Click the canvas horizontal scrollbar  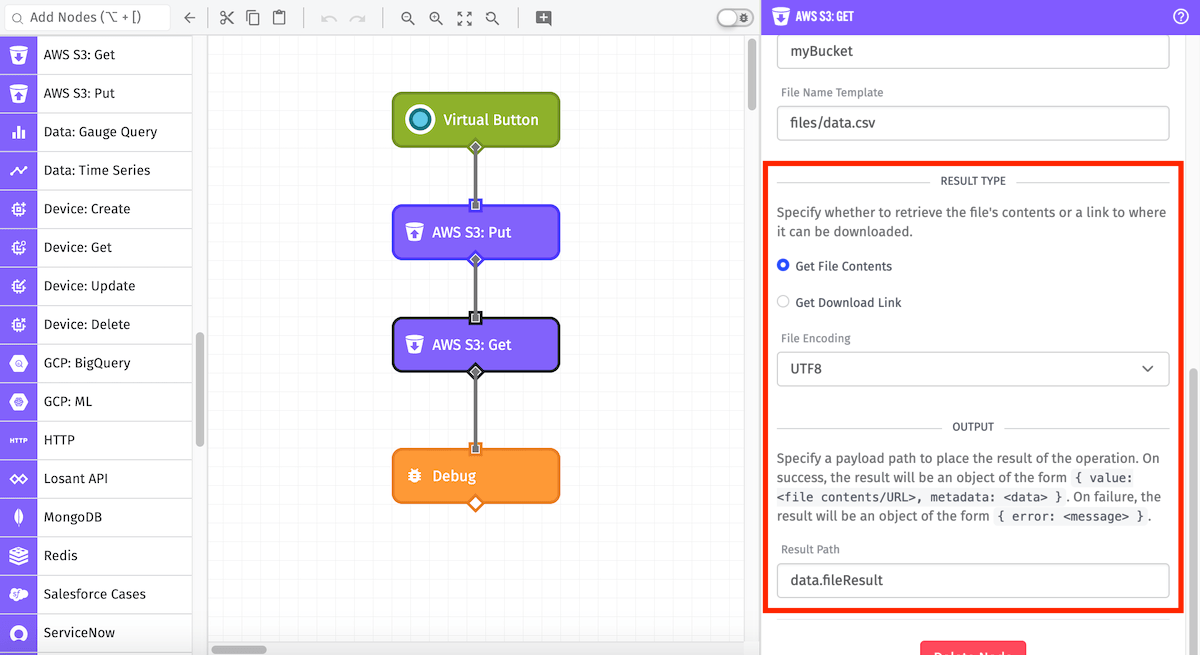240,649
